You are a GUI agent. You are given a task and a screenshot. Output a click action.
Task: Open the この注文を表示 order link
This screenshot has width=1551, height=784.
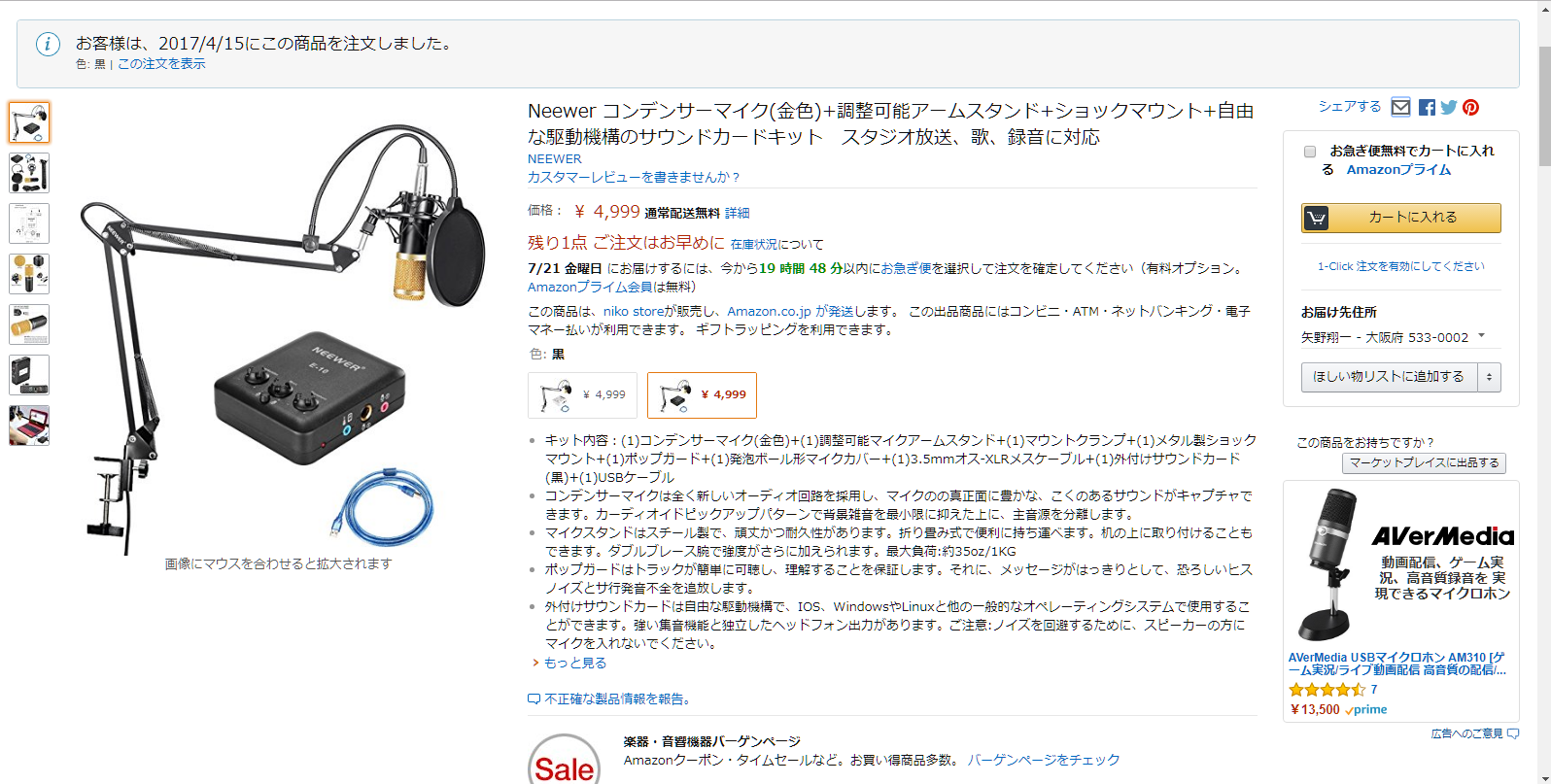click(x=161, y=64)
